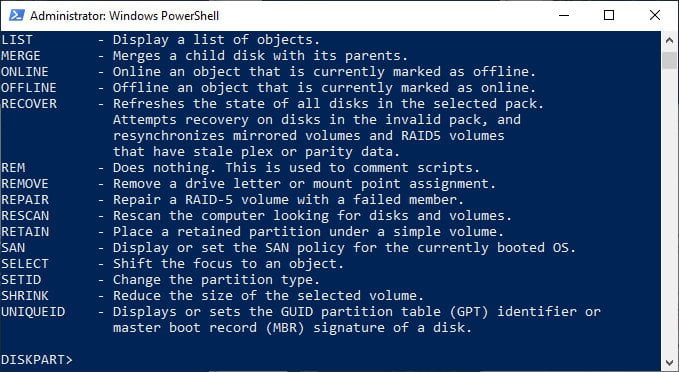Click the empty scrollbar track below thumb
This screenshot has height=372, width=679.
[x=669, y=212]
